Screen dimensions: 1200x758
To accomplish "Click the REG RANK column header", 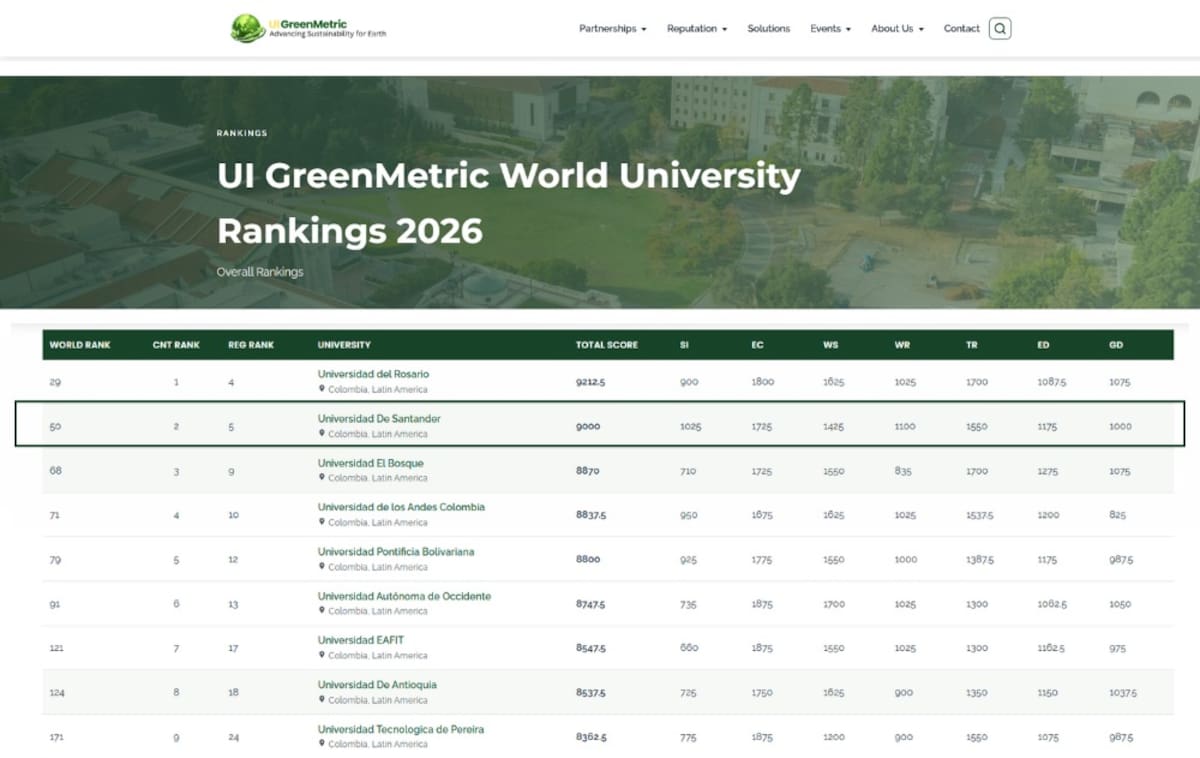I will coord(251,345).
